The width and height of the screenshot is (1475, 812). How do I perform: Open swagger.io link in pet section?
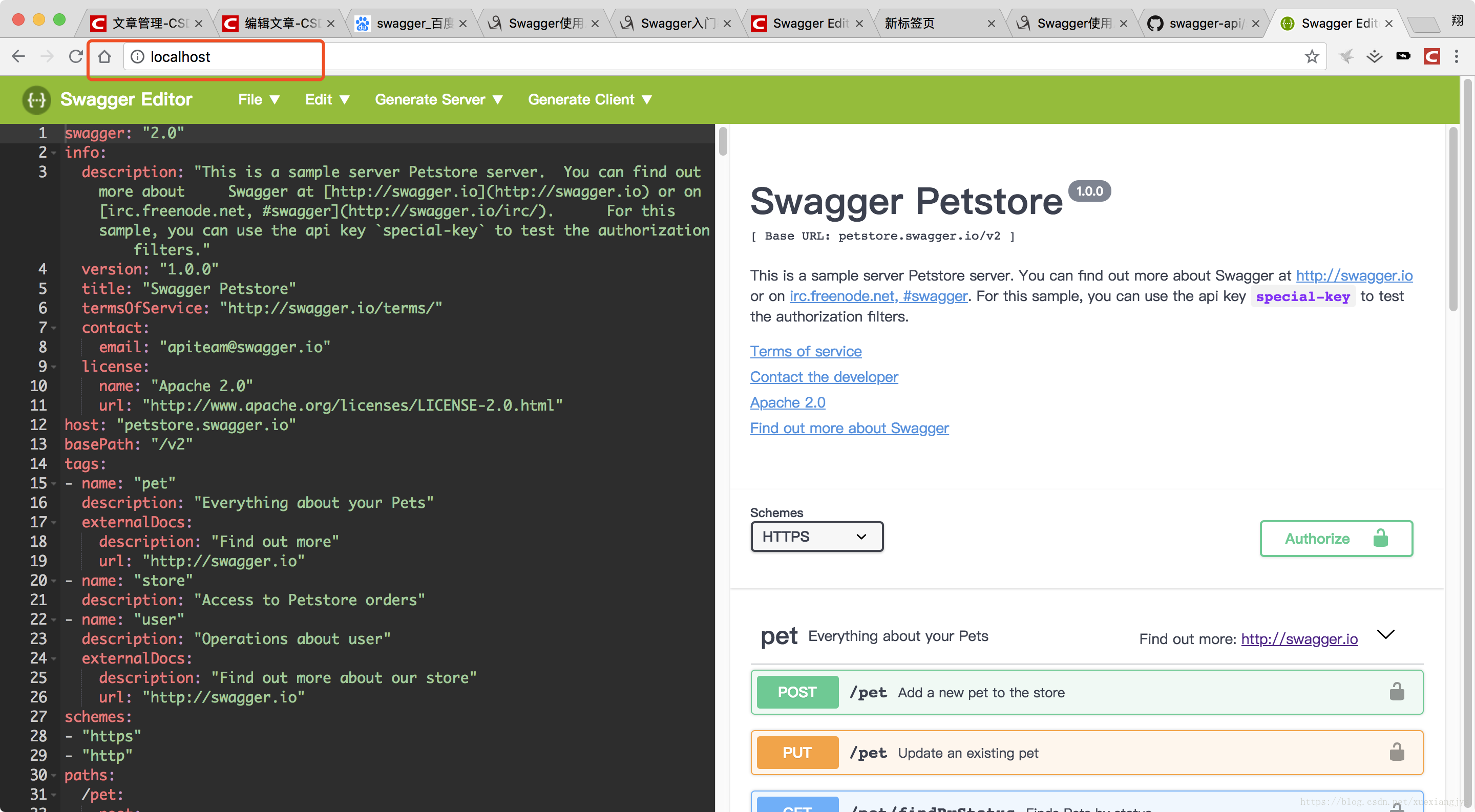click(1299, 638)
